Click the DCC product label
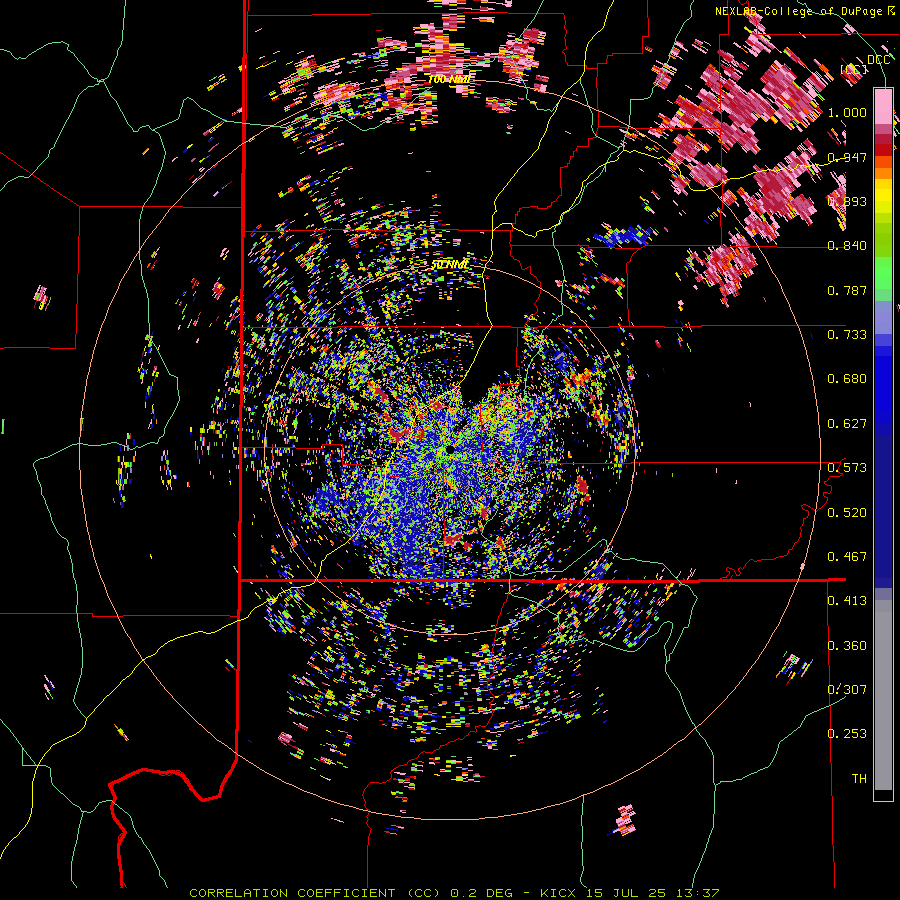Image resolution: width=900 pixels, height=900 pixels. coord(878,60)
